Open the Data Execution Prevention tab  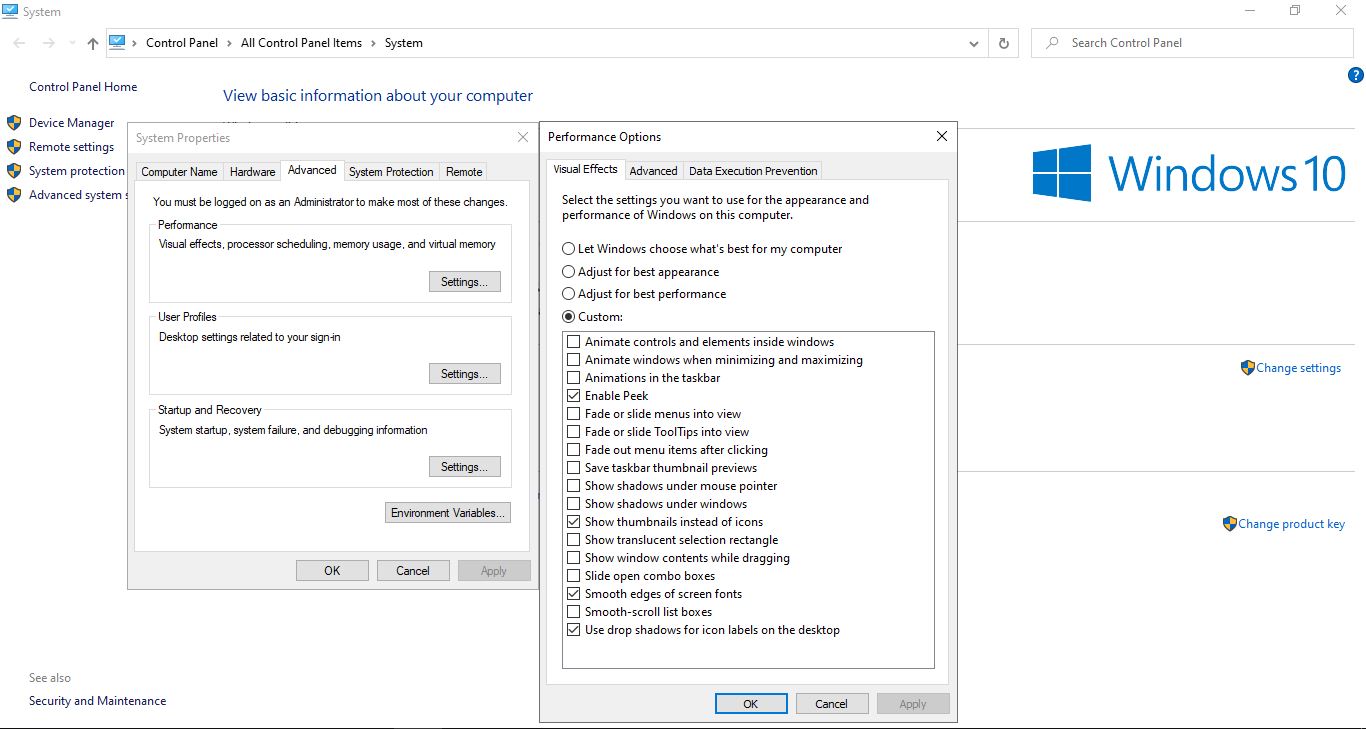753,171
